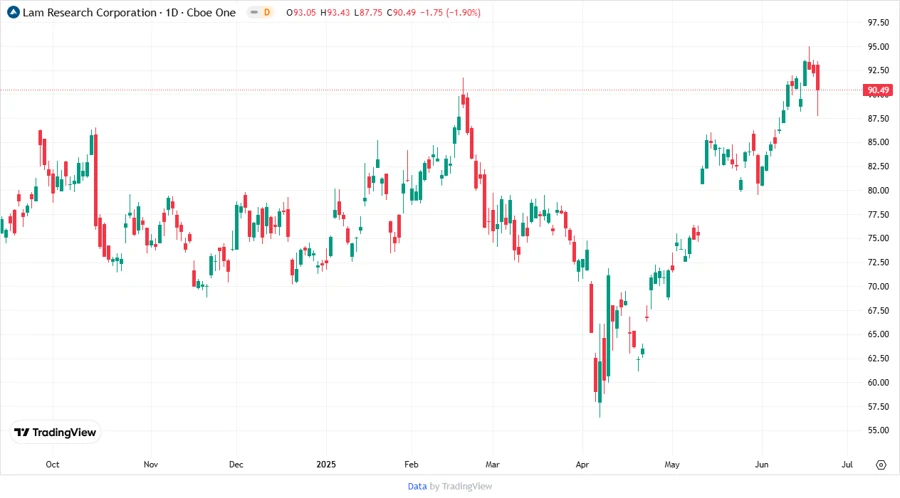Click the change value −1.75 (−1.90%)
This screenshot has width=900, height=498.
tap(451, 13)
